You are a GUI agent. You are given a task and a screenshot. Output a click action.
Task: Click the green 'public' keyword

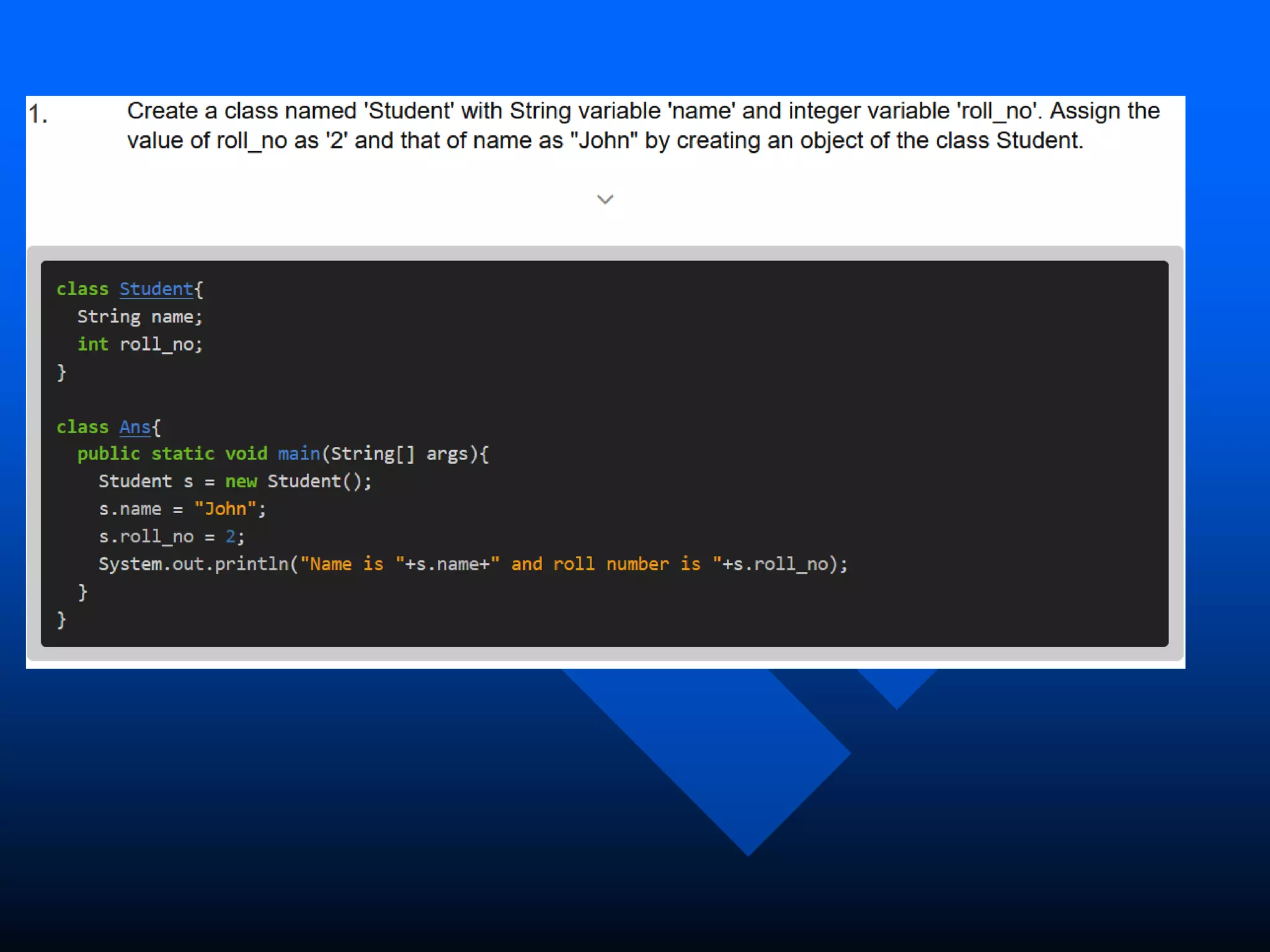109,454
